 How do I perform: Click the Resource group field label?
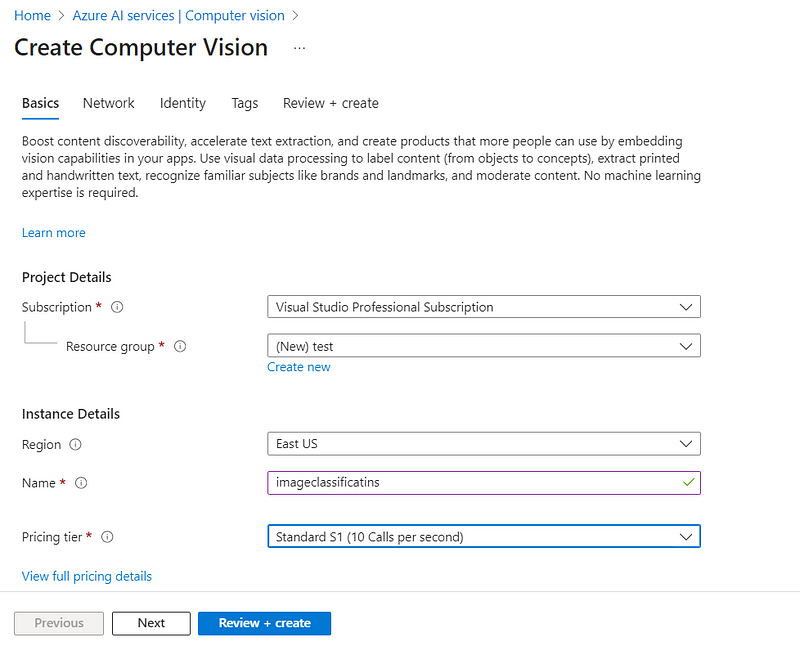coord(110,346)
